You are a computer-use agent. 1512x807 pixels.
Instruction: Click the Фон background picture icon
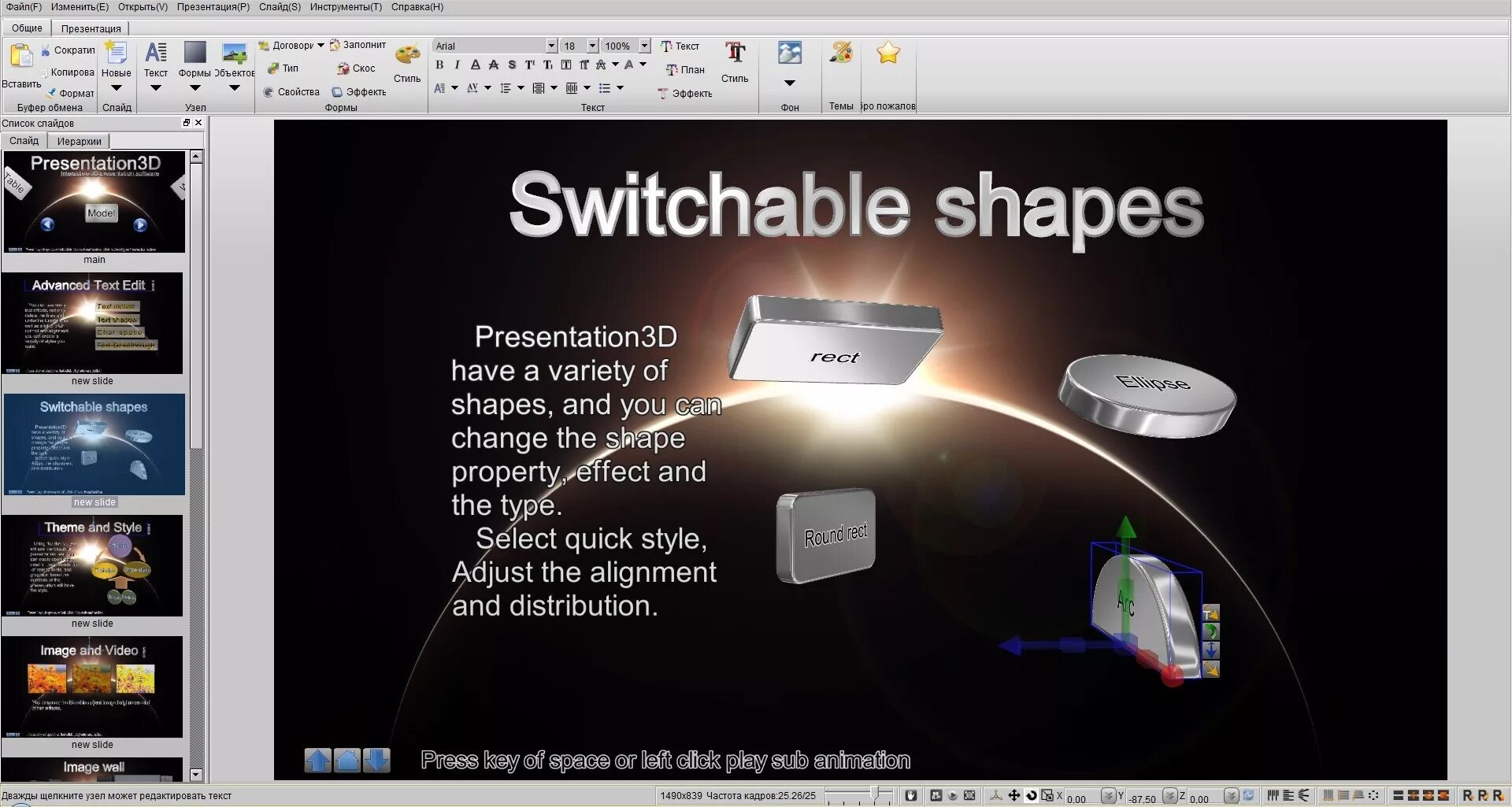(789, 54)
